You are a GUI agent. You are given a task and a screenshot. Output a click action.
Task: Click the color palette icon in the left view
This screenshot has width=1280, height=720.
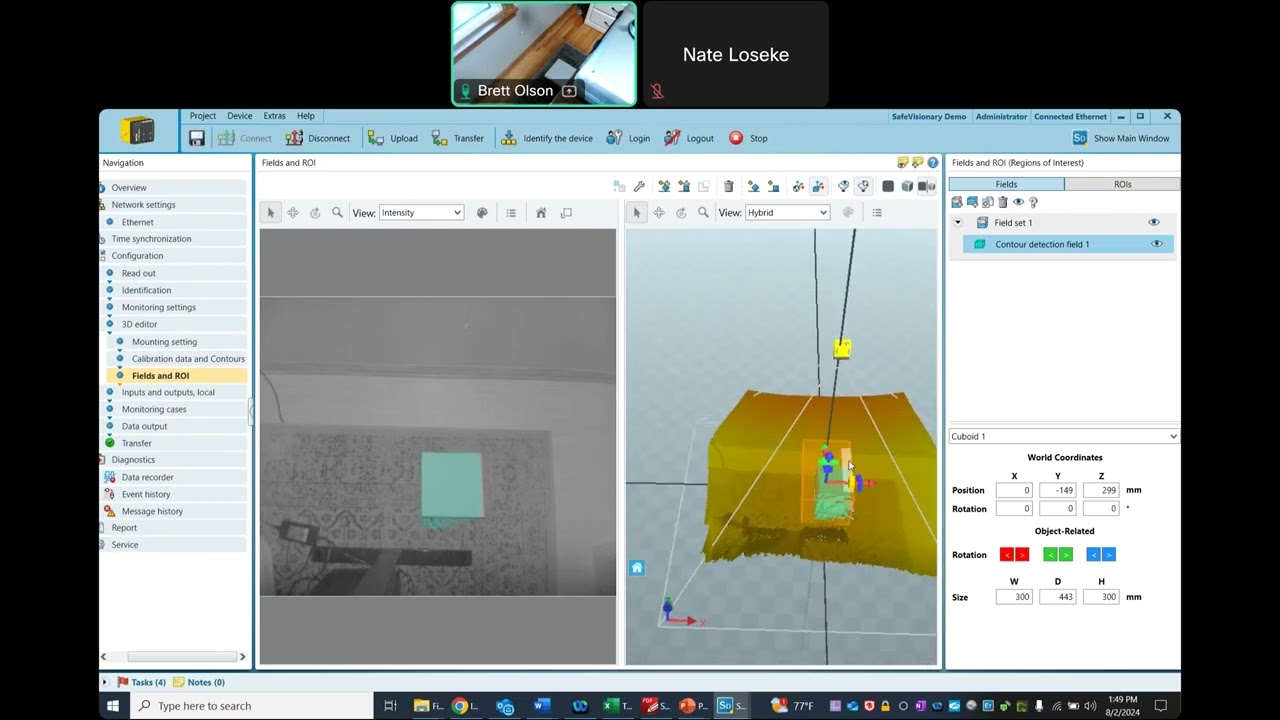(482, 212)
